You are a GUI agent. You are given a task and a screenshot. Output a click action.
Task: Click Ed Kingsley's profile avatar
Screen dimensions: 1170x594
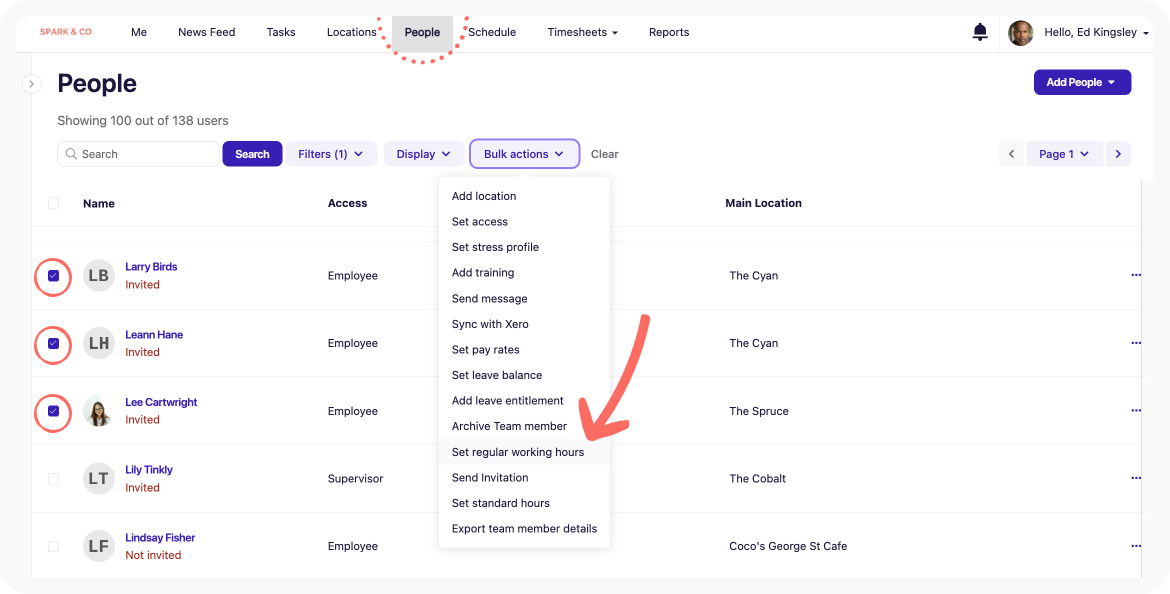[x=1020, y=33]
